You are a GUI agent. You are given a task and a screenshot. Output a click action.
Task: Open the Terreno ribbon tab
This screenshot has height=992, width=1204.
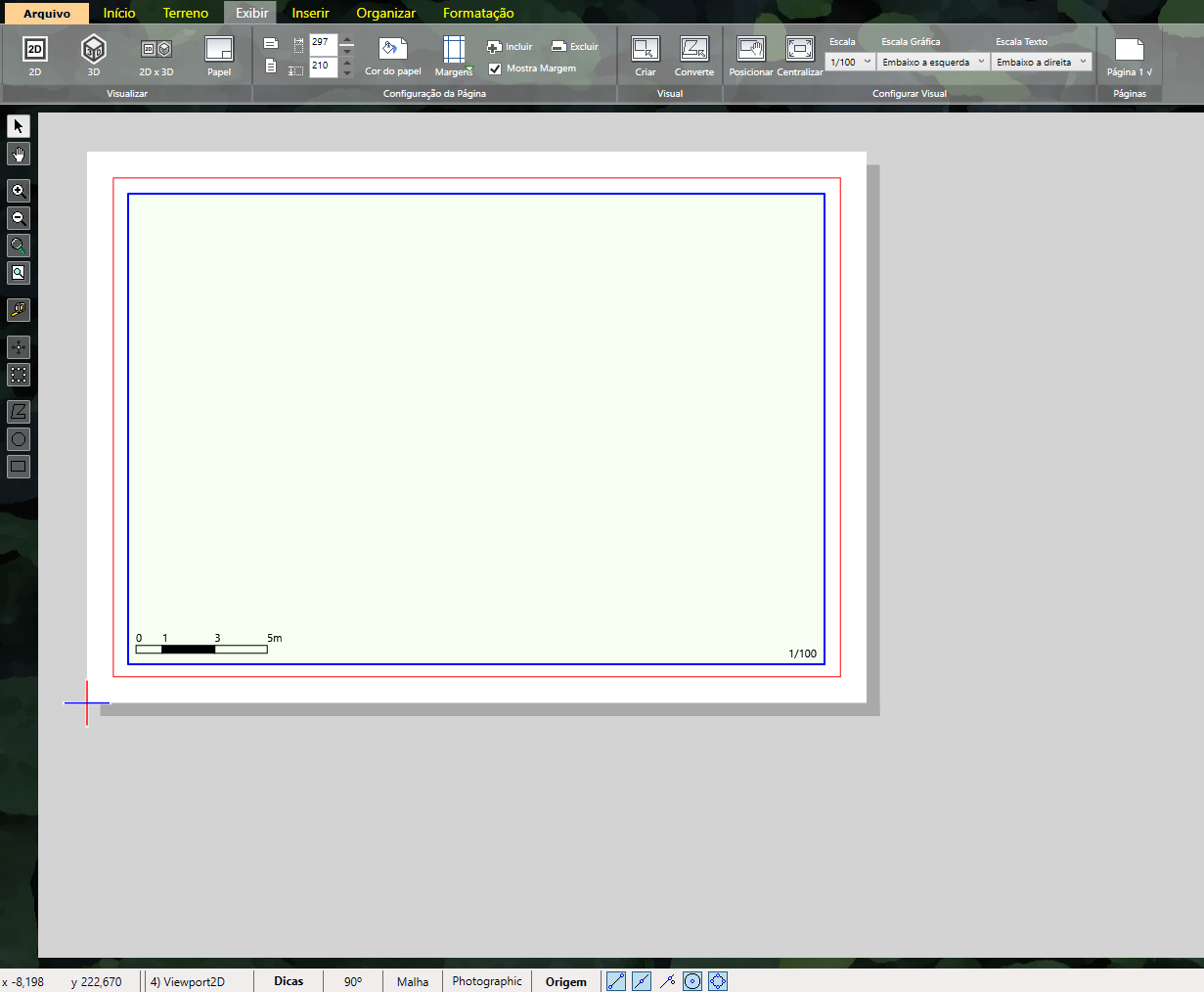[x=186, y=13]
